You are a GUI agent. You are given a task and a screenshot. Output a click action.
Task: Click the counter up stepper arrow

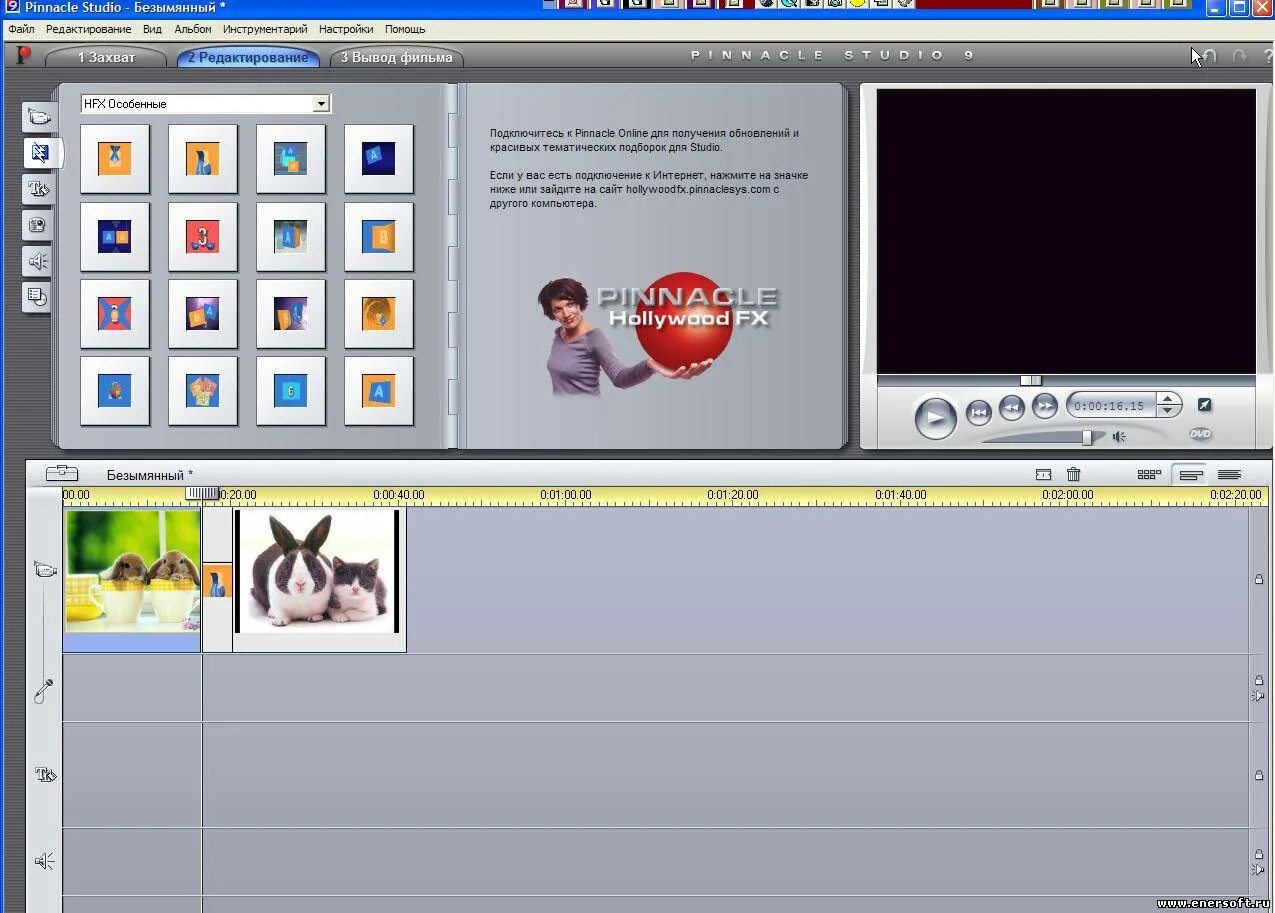pos(1167,400)
